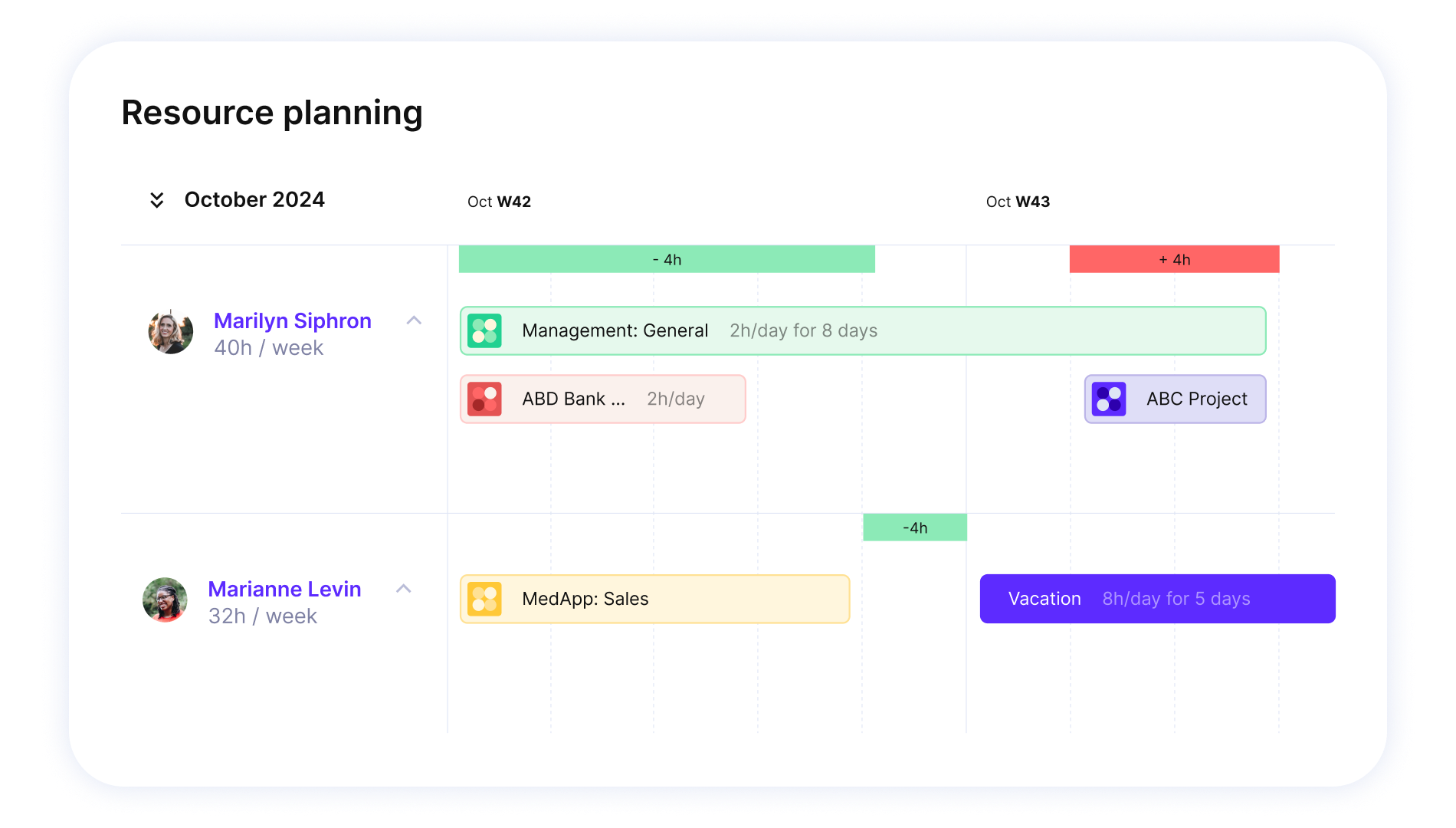Open the MedApp: Sales booking bar
Image resolution: width=1456 pixels, height=828 pixels.
pos(654,599)
